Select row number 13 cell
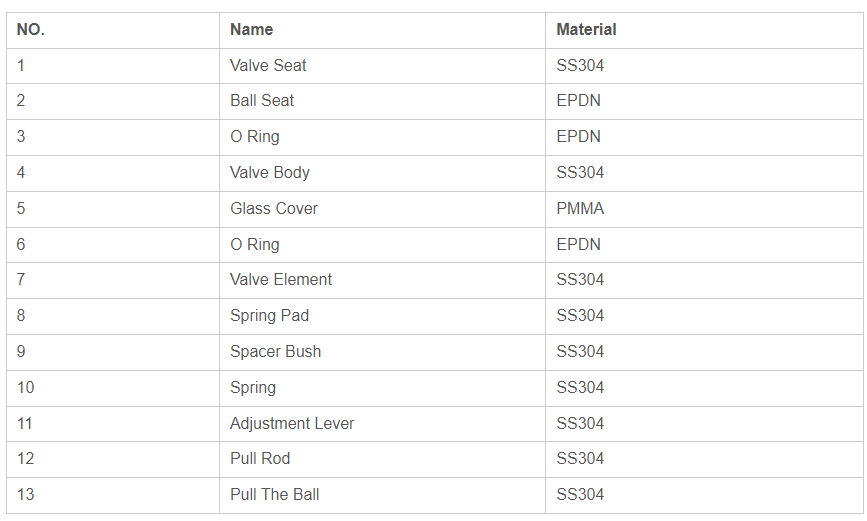The width and height of the screenshot is (867, 521). (113, 495)
